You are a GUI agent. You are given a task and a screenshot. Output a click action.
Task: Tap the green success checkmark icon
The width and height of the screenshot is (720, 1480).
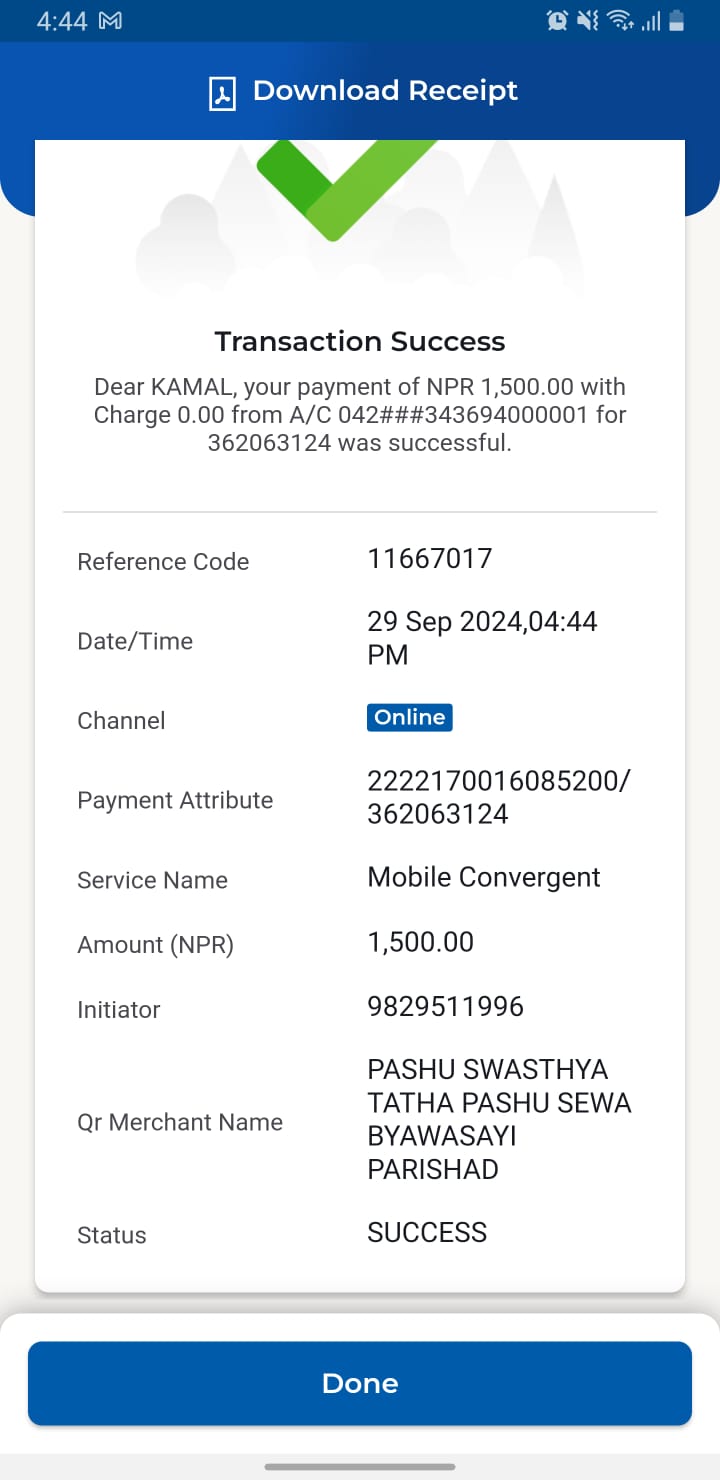coord(347,188)
